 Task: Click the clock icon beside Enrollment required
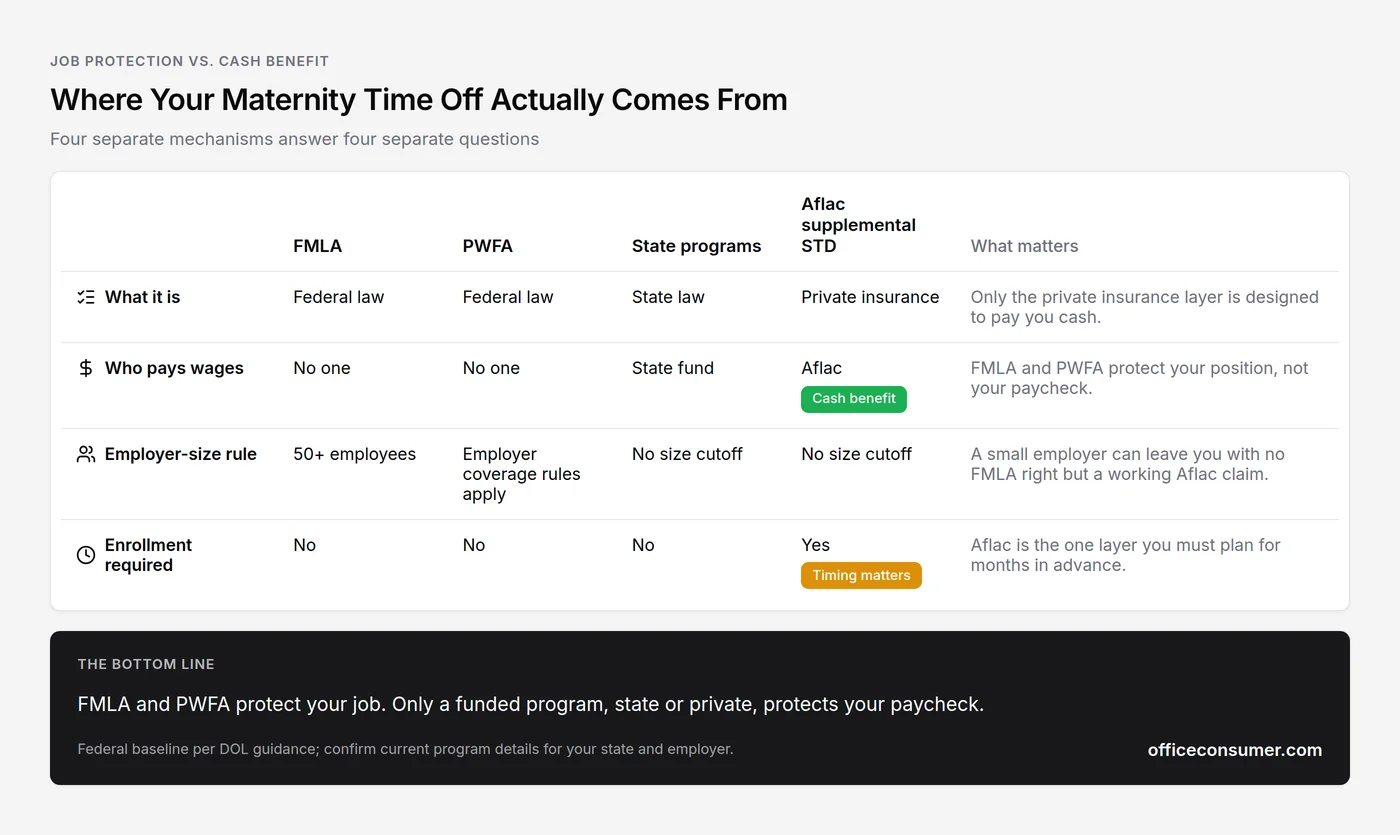click(86, 555)
